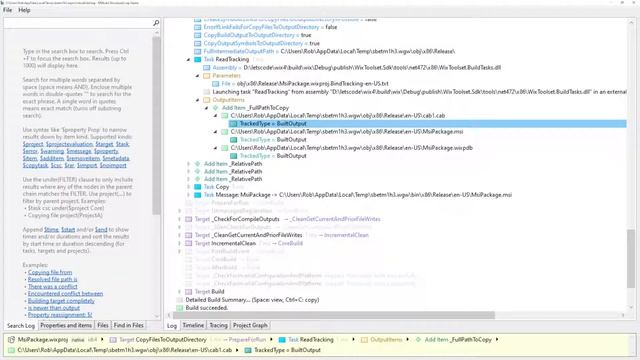Collapse the OutputItems folder node
Screen dimensions: 640x360
[x=198, y=100]
